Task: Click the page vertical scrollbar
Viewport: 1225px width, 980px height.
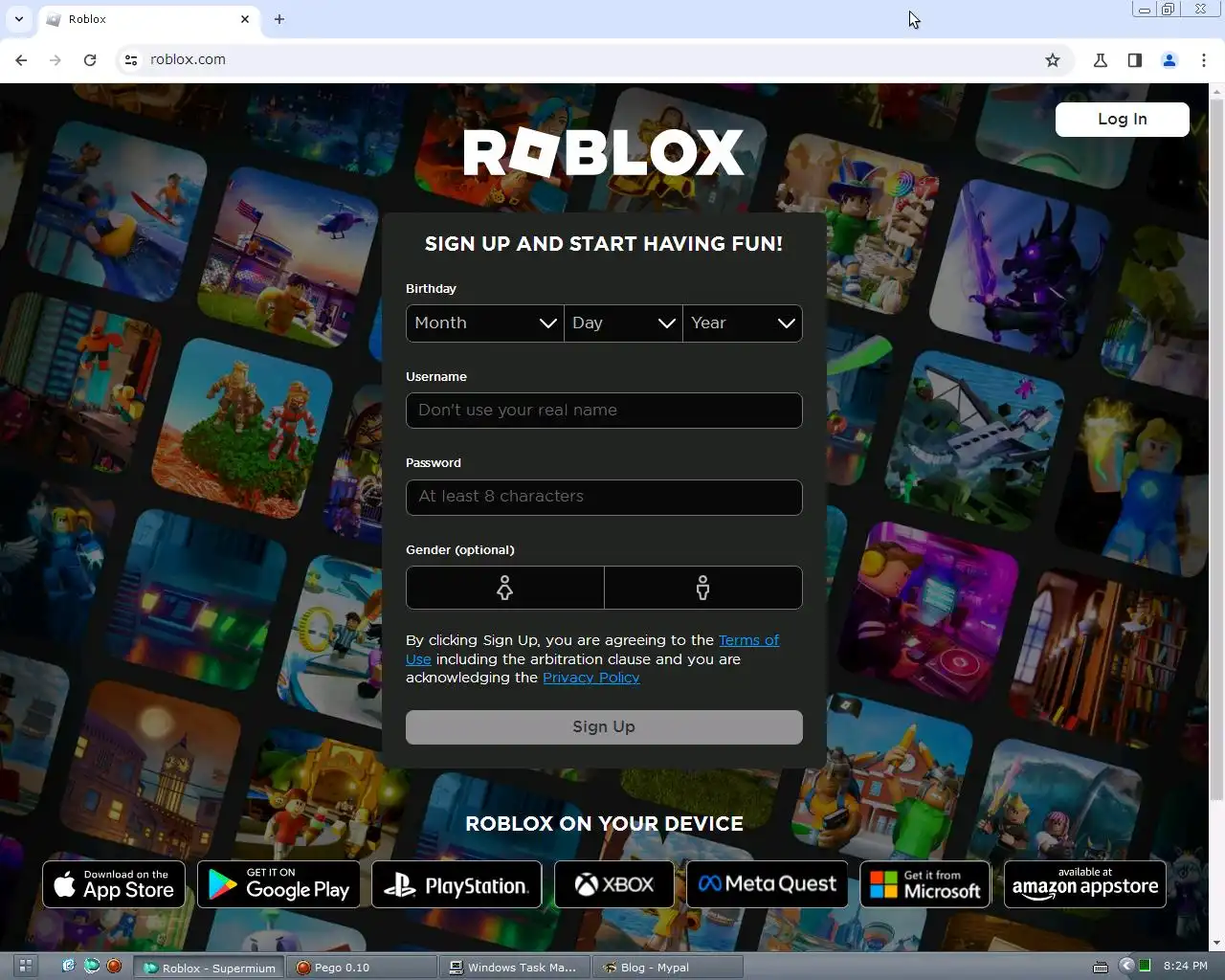Action: click(x=1217, y=450)
